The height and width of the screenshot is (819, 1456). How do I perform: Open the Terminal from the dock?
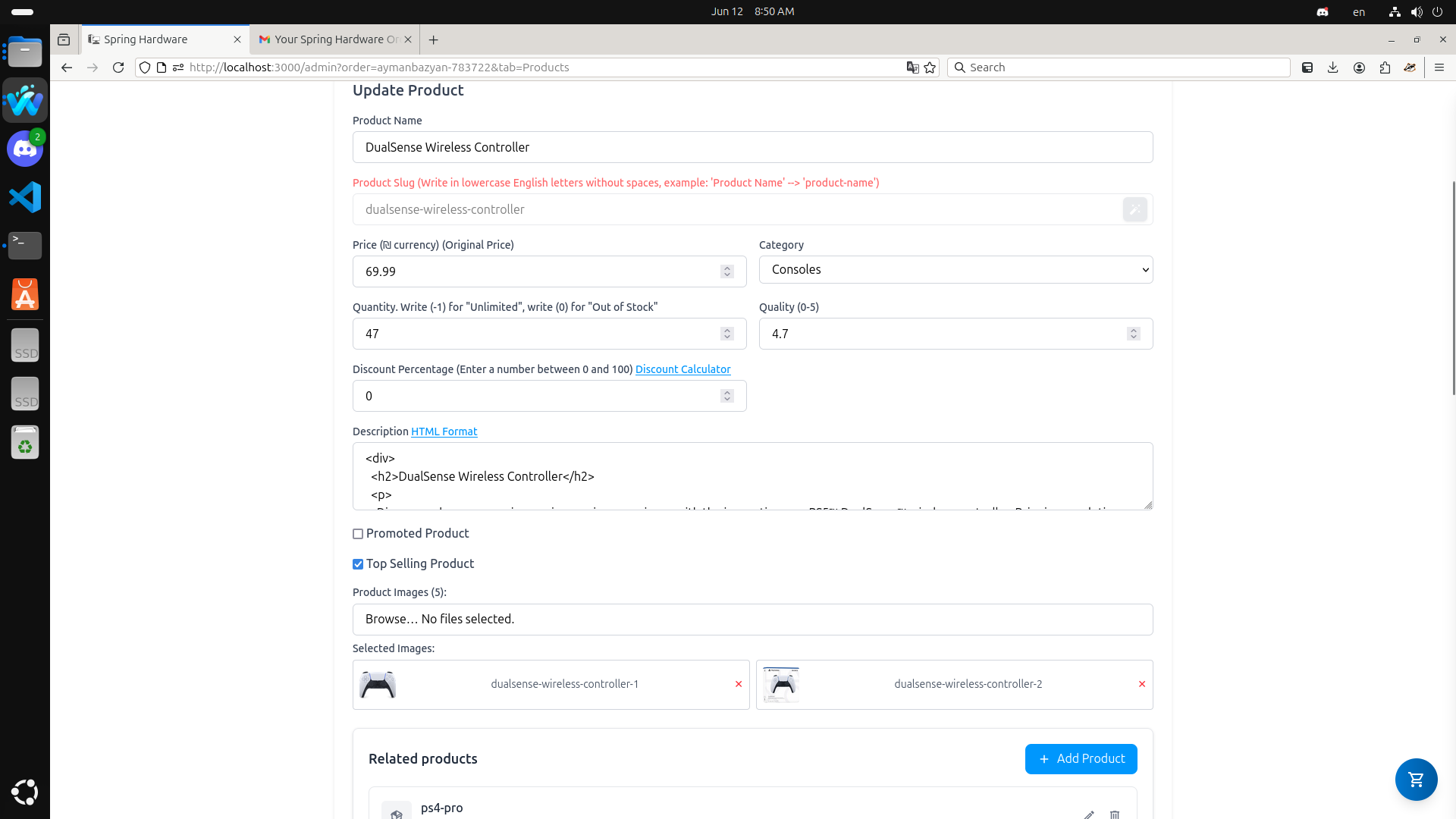[x=25, y=246]
